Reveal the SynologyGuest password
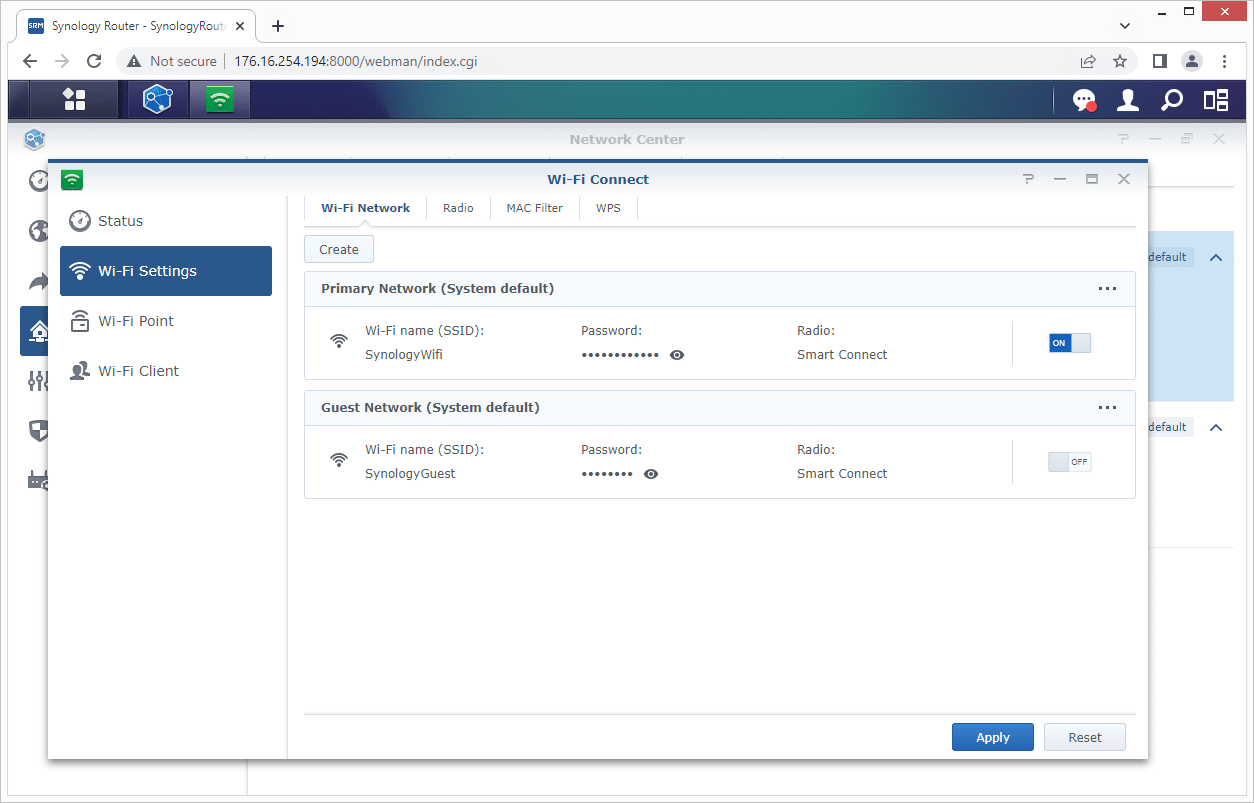This screenshot has width=1254, height=803. click(x=651, y=474)
